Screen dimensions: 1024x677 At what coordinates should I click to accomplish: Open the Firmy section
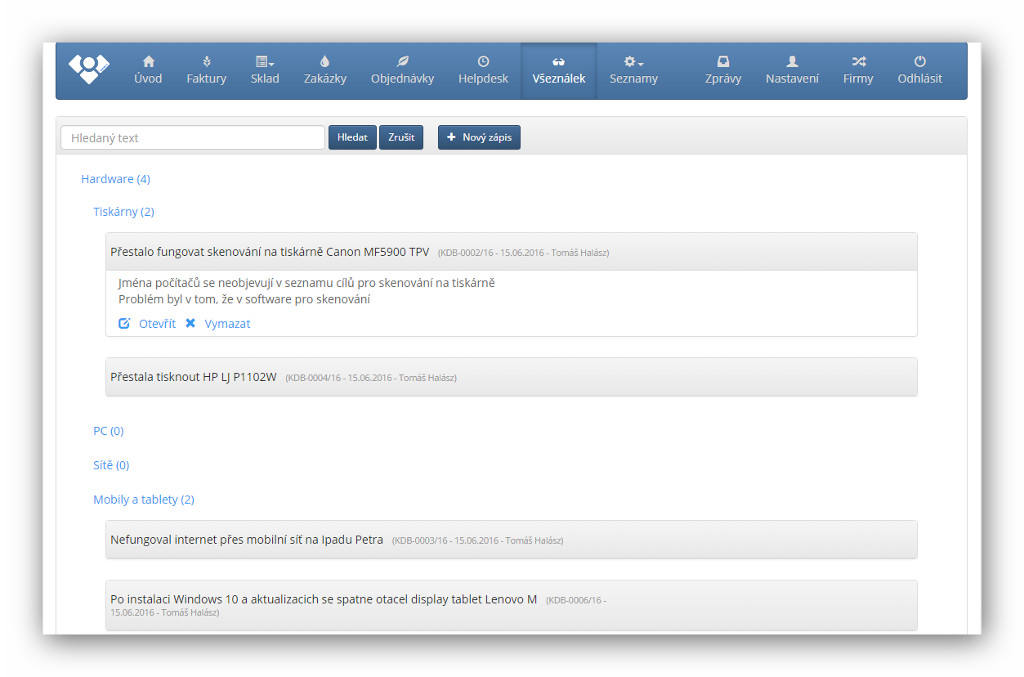click(x=858, y=70)
